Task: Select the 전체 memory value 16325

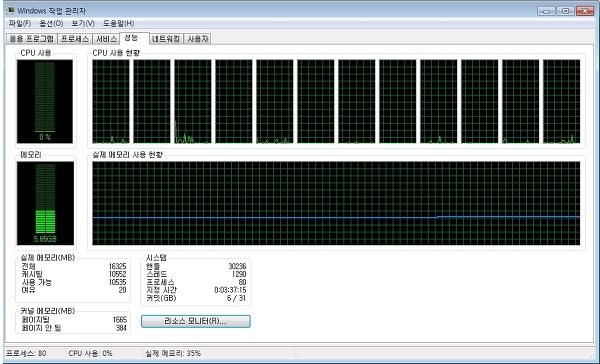Action: coord(117,266)
